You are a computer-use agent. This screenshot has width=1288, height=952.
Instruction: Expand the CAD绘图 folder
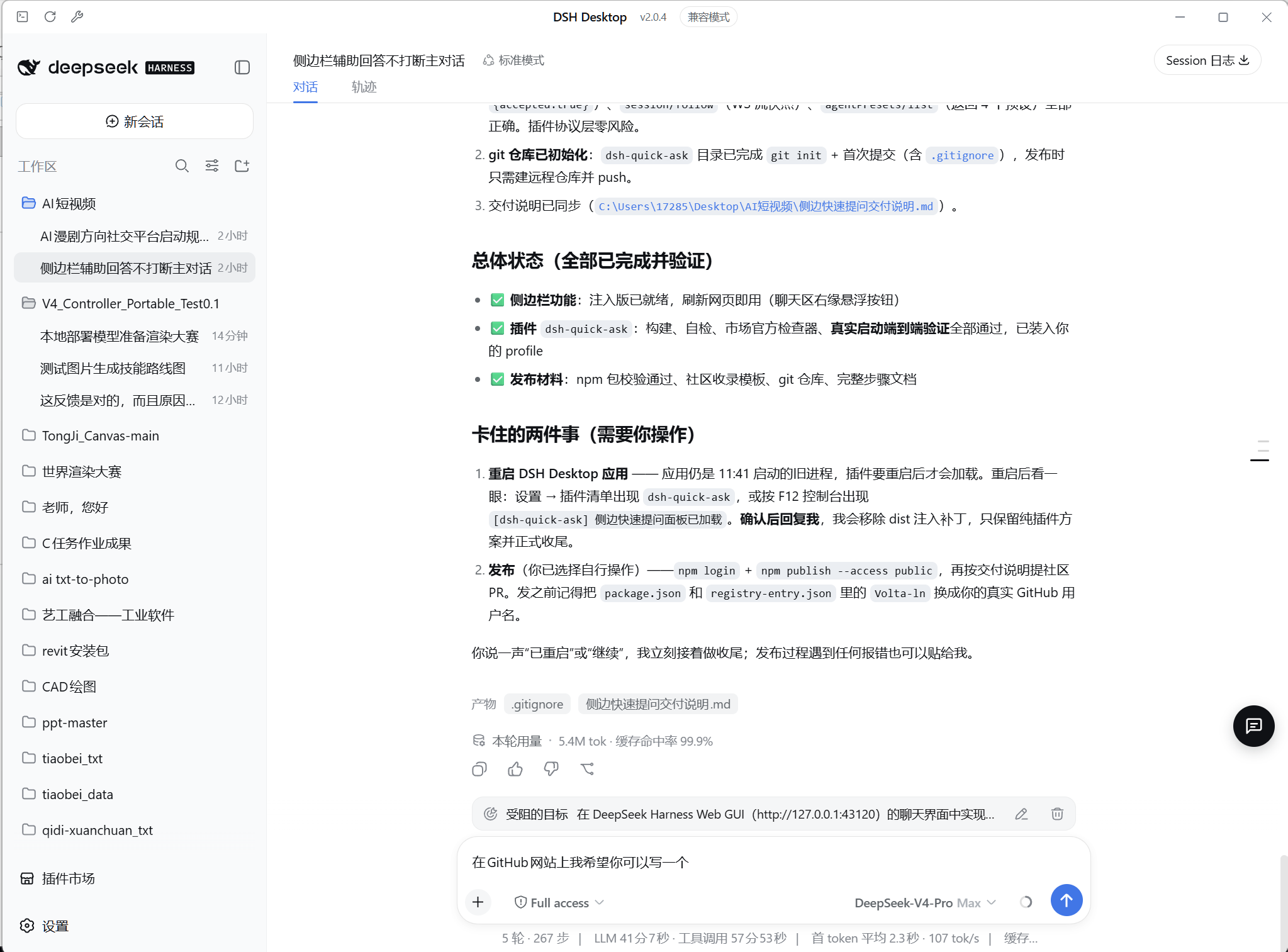(135, 686)
